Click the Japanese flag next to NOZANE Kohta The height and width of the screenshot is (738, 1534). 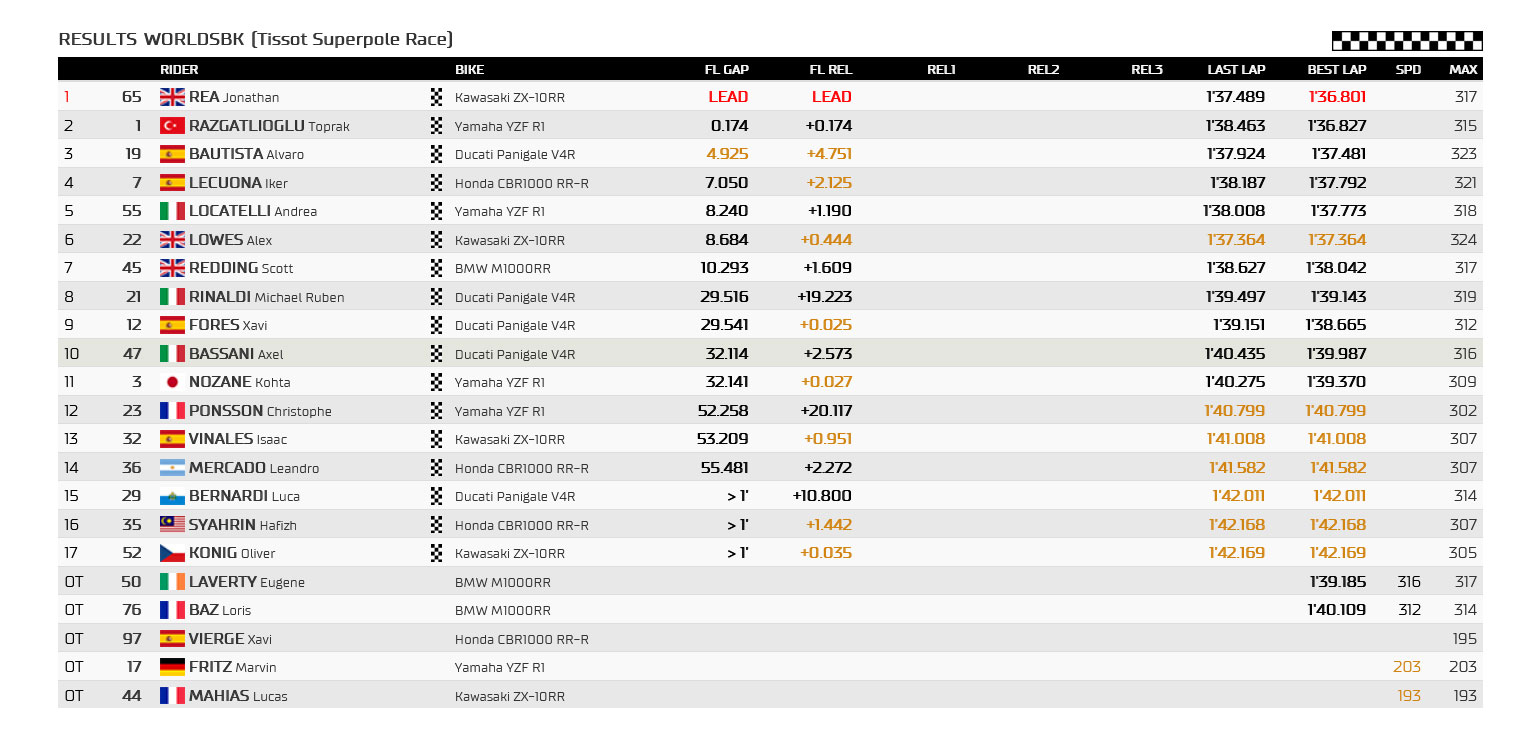(172, 382)
